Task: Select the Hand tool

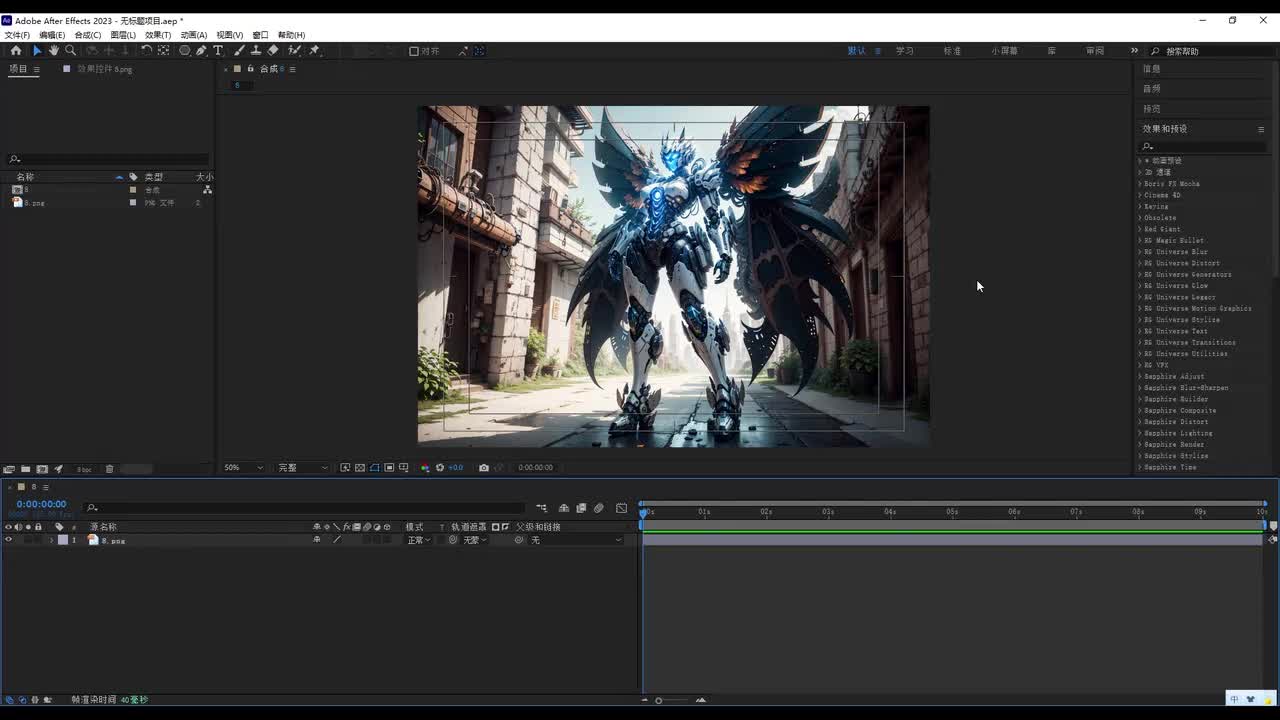Action: [54, 50]
